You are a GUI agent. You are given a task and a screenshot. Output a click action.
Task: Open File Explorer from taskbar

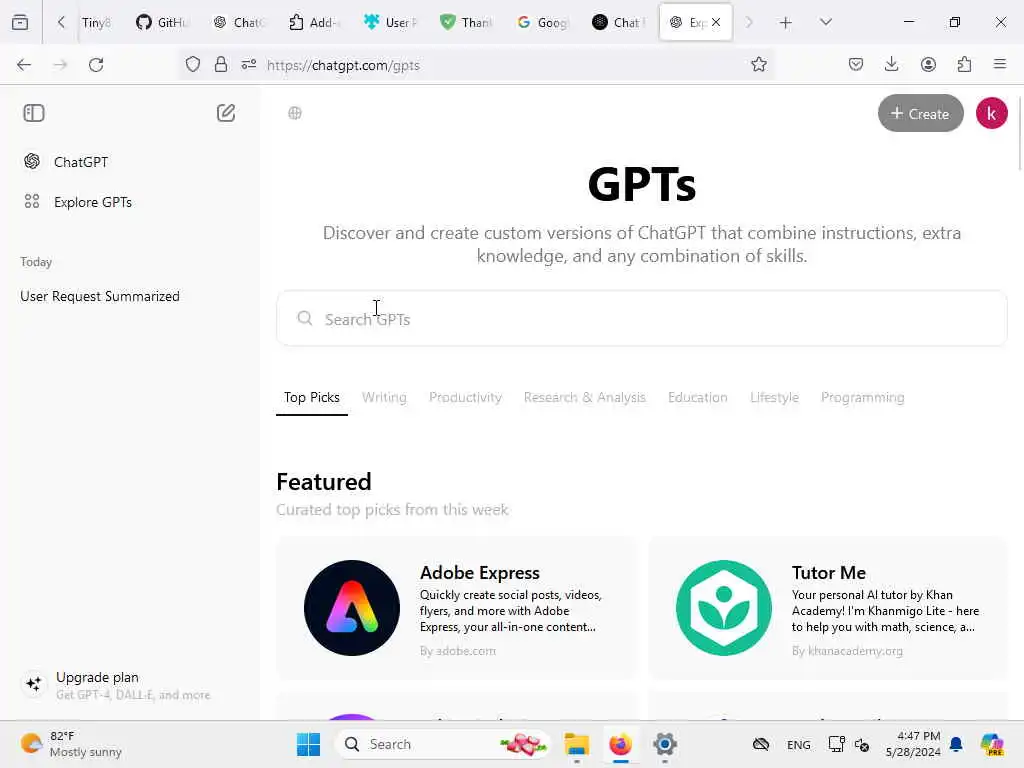577,744
